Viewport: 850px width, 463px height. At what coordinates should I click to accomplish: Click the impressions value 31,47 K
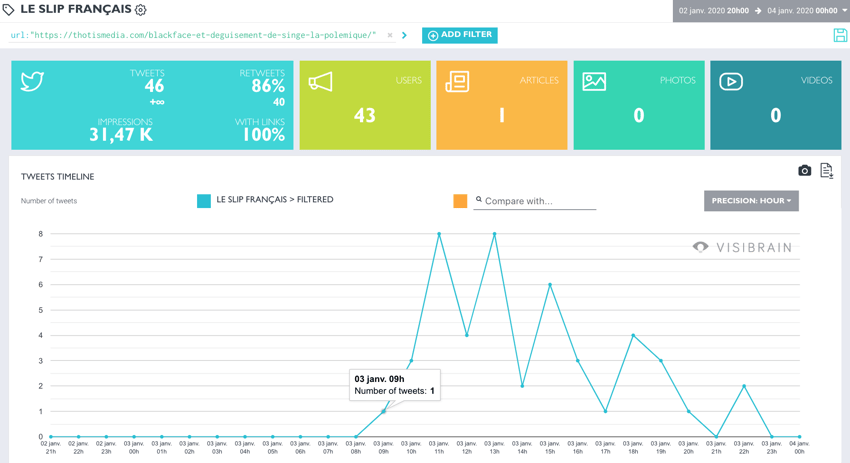click(121, 134)
